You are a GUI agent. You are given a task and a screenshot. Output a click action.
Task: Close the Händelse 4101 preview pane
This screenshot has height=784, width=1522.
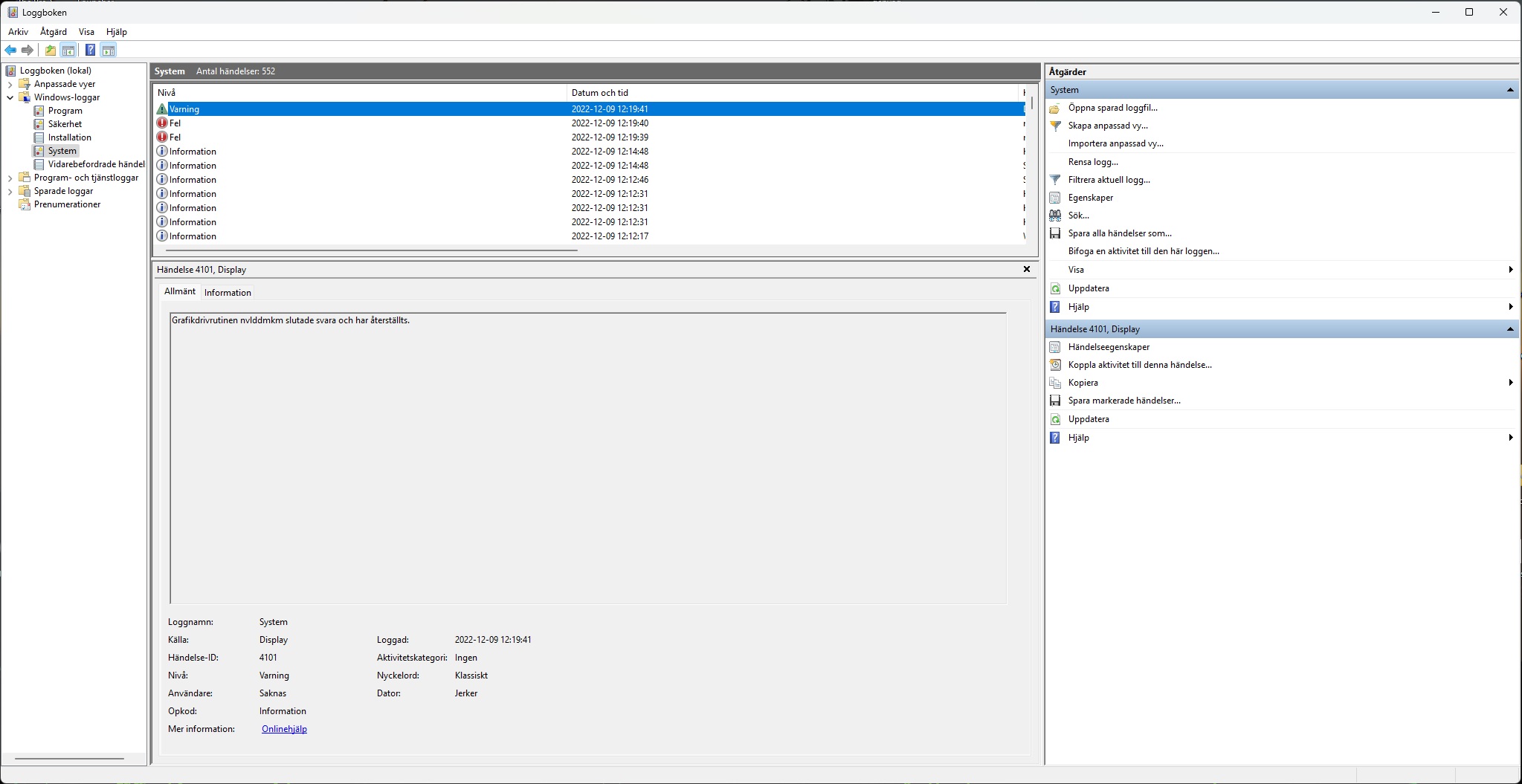pyautogui.click(x=1027, y=269)
